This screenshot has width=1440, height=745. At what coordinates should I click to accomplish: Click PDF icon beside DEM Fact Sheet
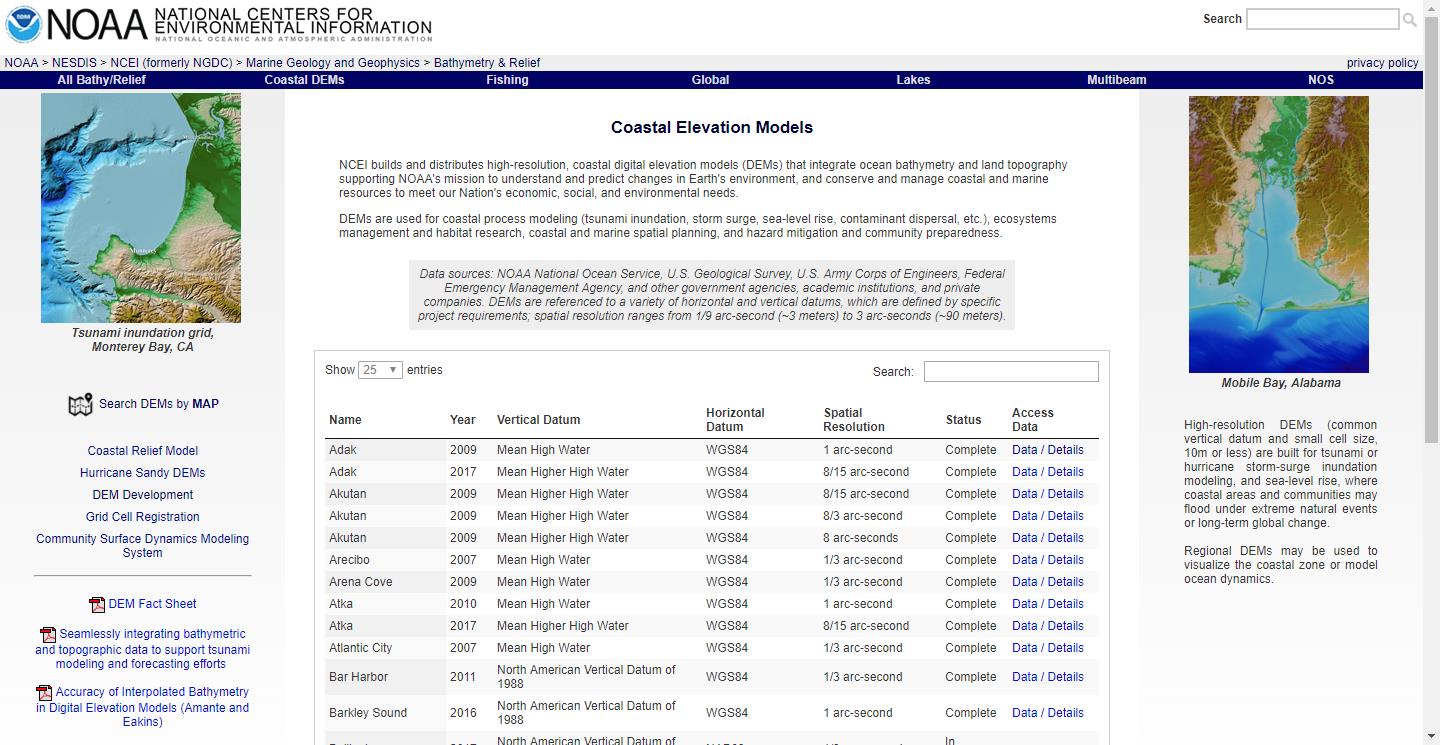[x=97, y=604]
